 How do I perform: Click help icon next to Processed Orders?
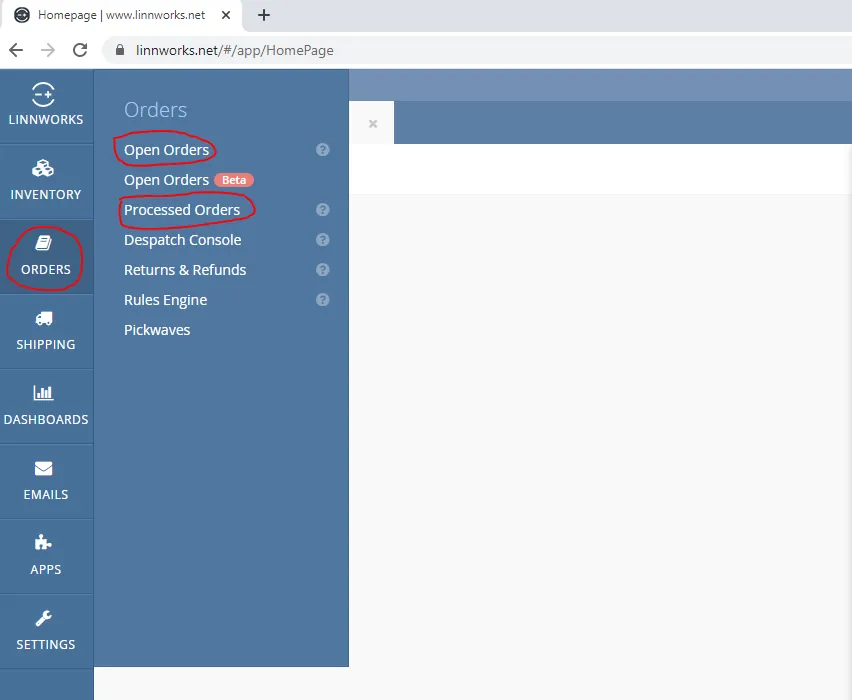[x=323, y=210]
